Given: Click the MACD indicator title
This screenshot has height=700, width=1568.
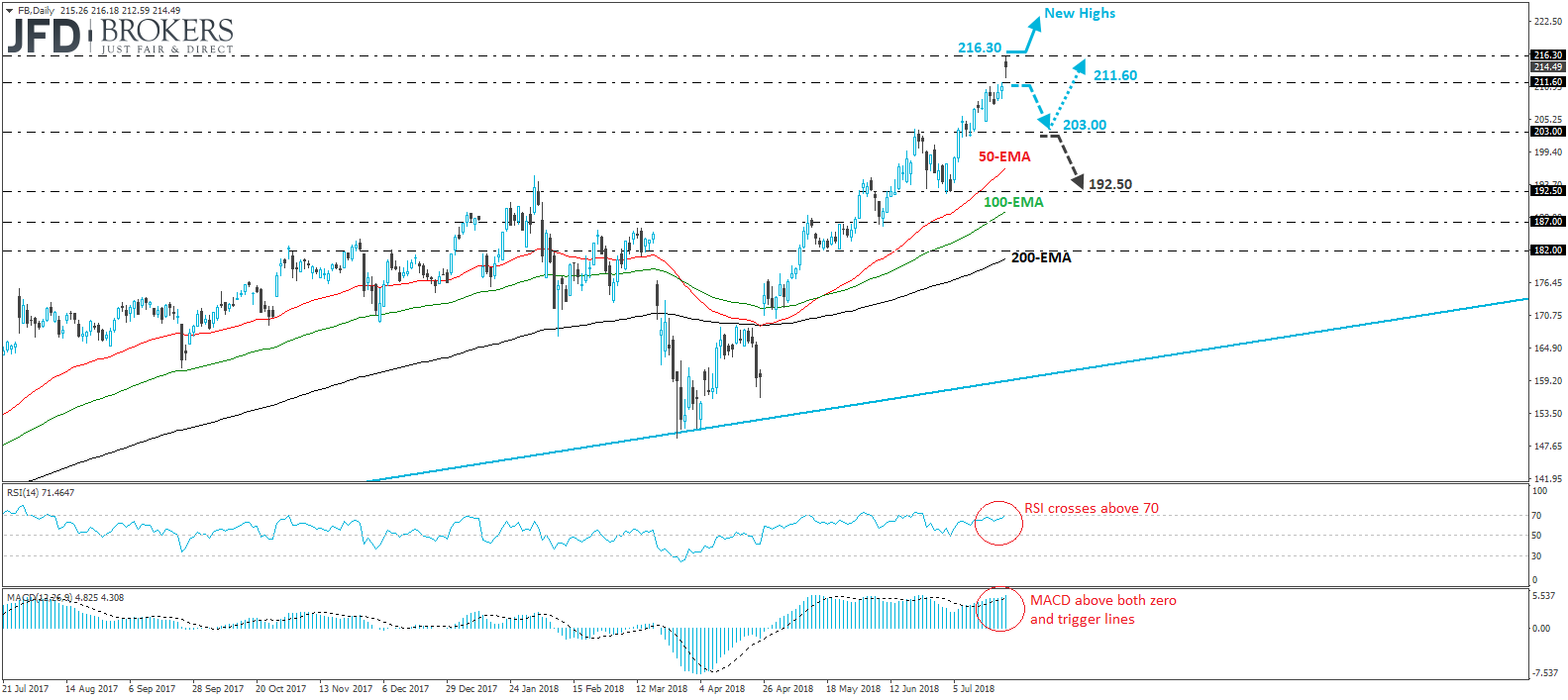Looking at the screenshot, I should point(65,597).
